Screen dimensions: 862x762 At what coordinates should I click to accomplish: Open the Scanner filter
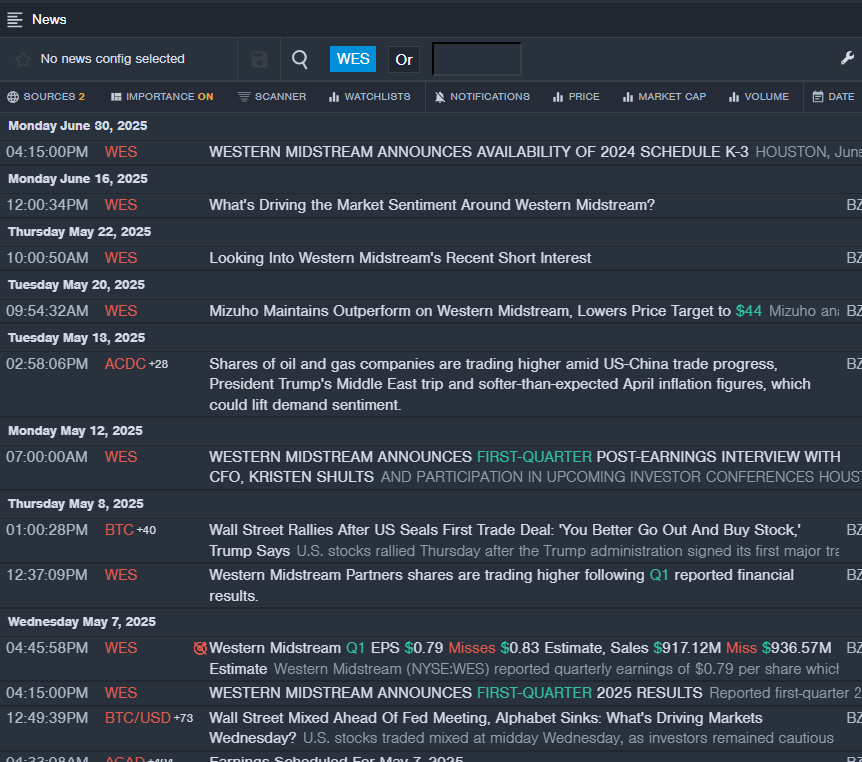[x=272, y=97]
